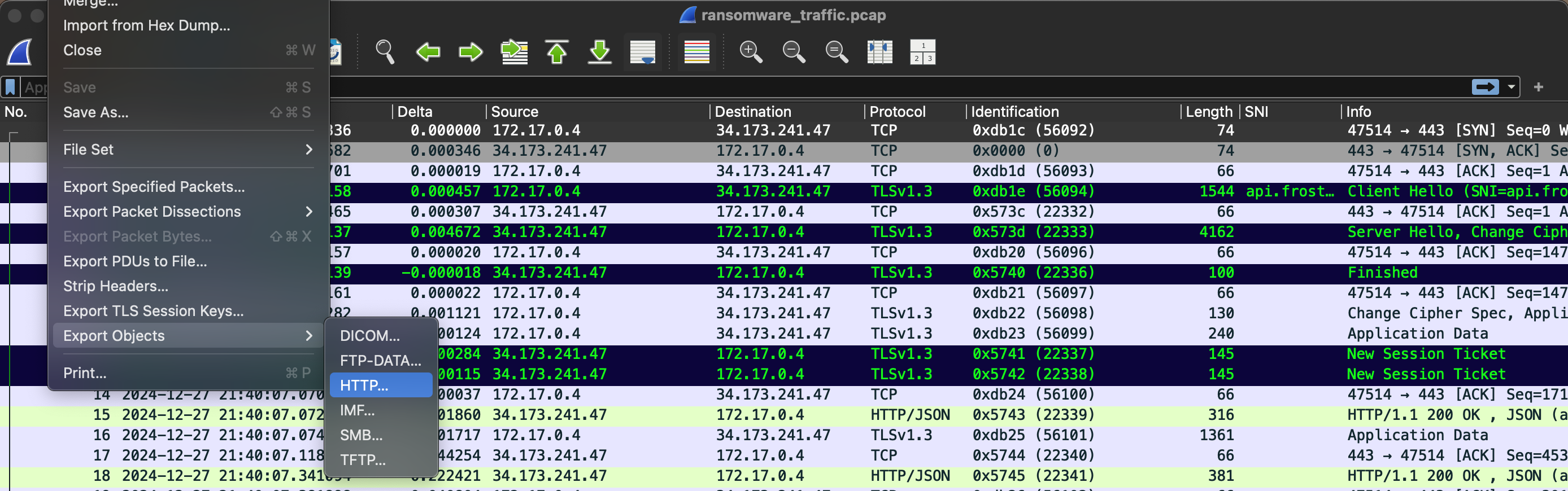Click the 0xdb1c (56092) identification cell
Viewport: 1568px width, 491px height.
pos(1033,130)
